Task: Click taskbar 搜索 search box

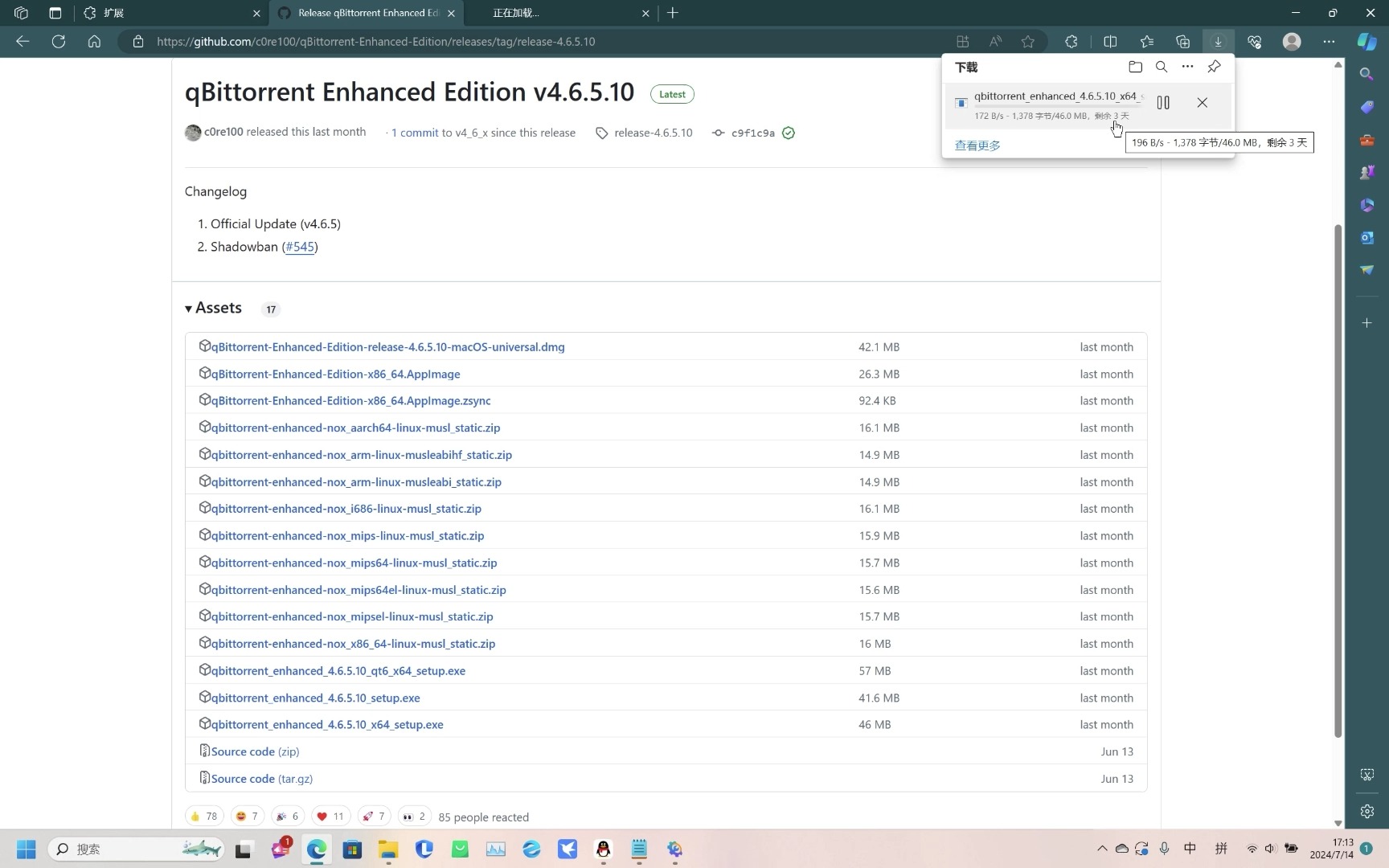Action: (x=137, y=850)
